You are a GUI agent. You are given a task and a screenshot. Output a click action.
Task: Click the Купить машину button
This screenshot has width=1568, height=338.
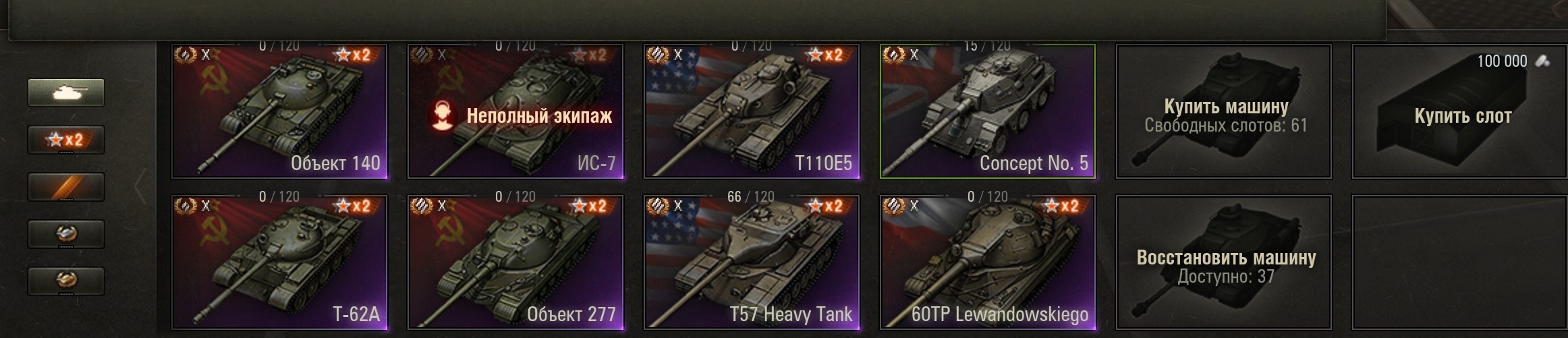(1224, 111)
